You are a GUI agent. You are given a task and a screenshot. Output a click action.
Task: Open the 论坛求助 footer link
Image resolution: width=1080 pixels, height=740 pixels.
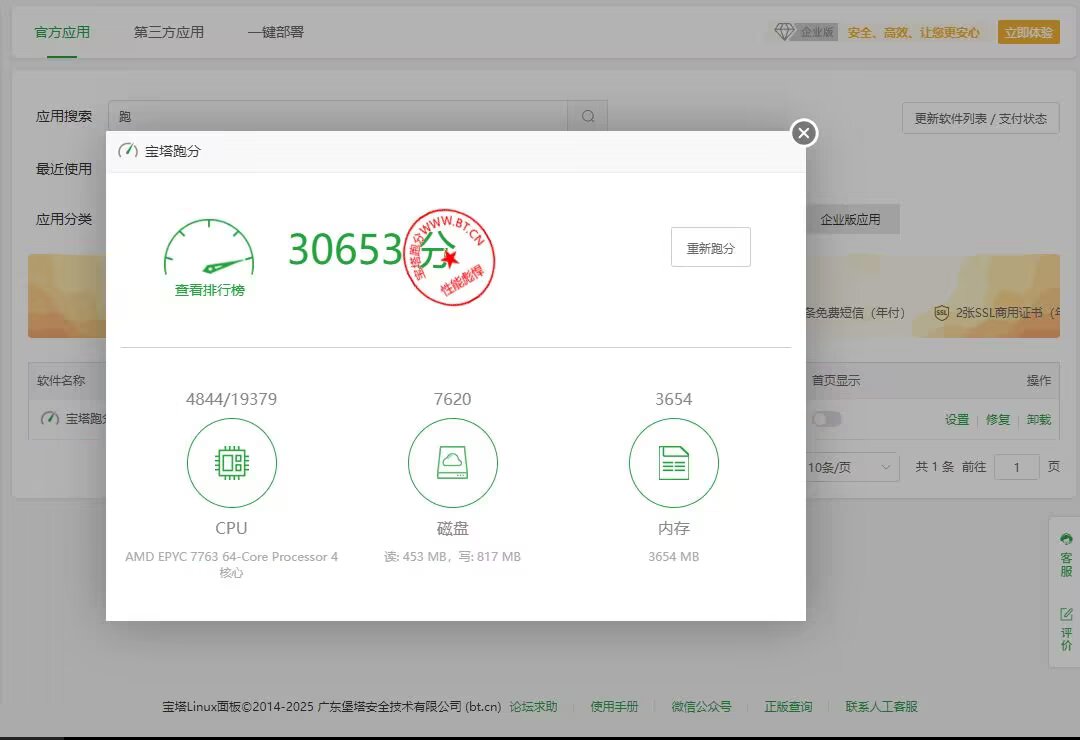pos(533,706)
